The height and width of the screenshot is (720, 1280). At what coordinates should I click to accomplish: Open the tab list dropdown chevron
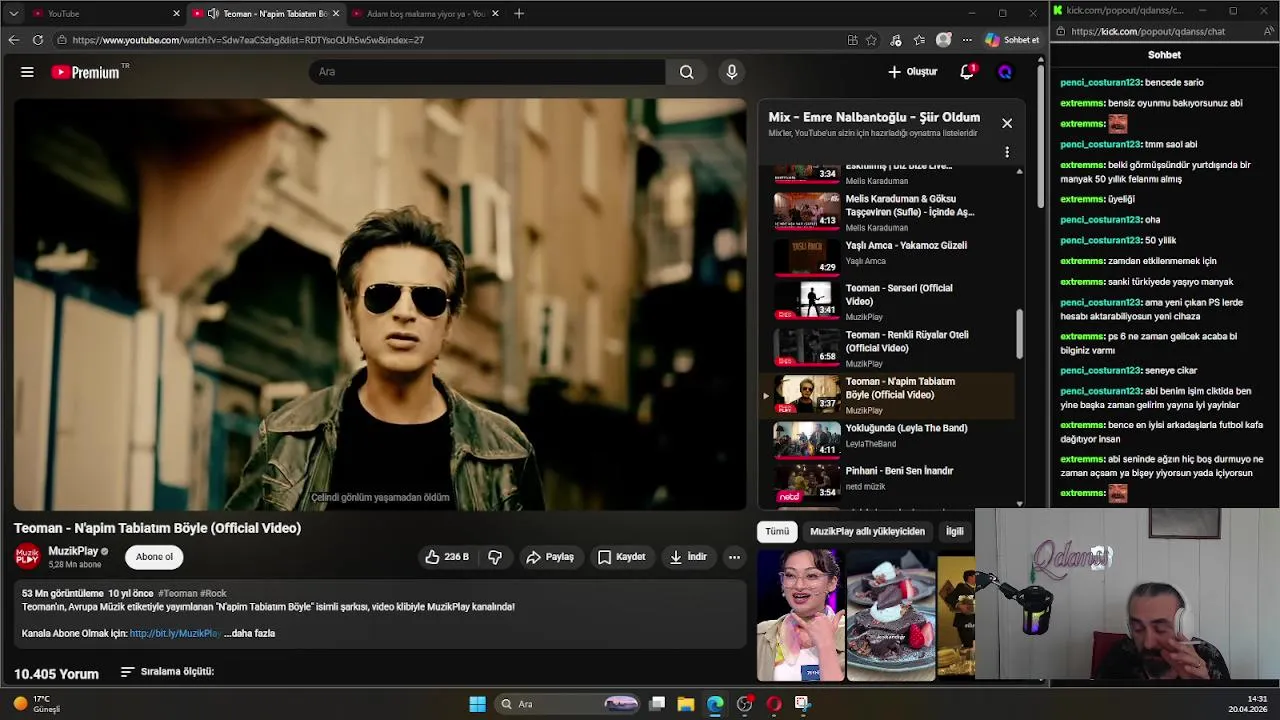pos(13,14)
